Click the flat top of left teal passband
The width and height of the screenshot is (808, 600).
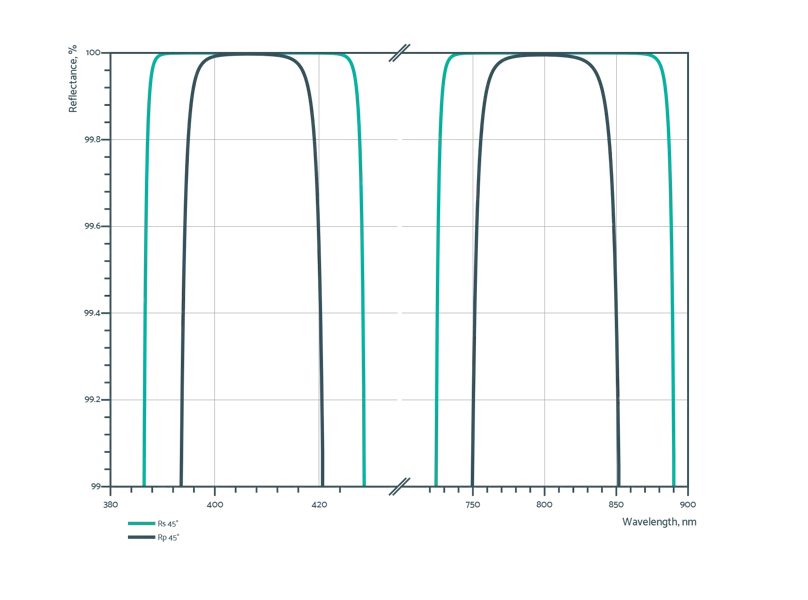pos(250,54)
